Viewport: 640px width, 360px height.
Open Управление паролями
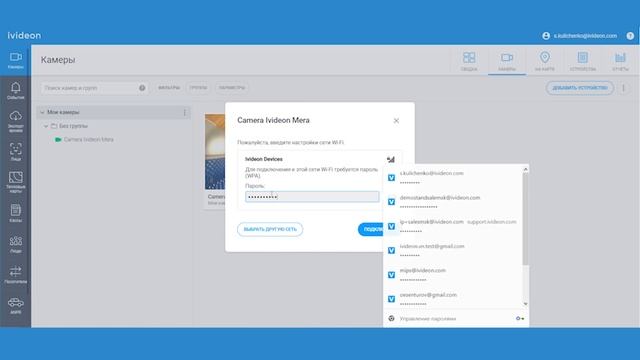[x=428, y=318]
